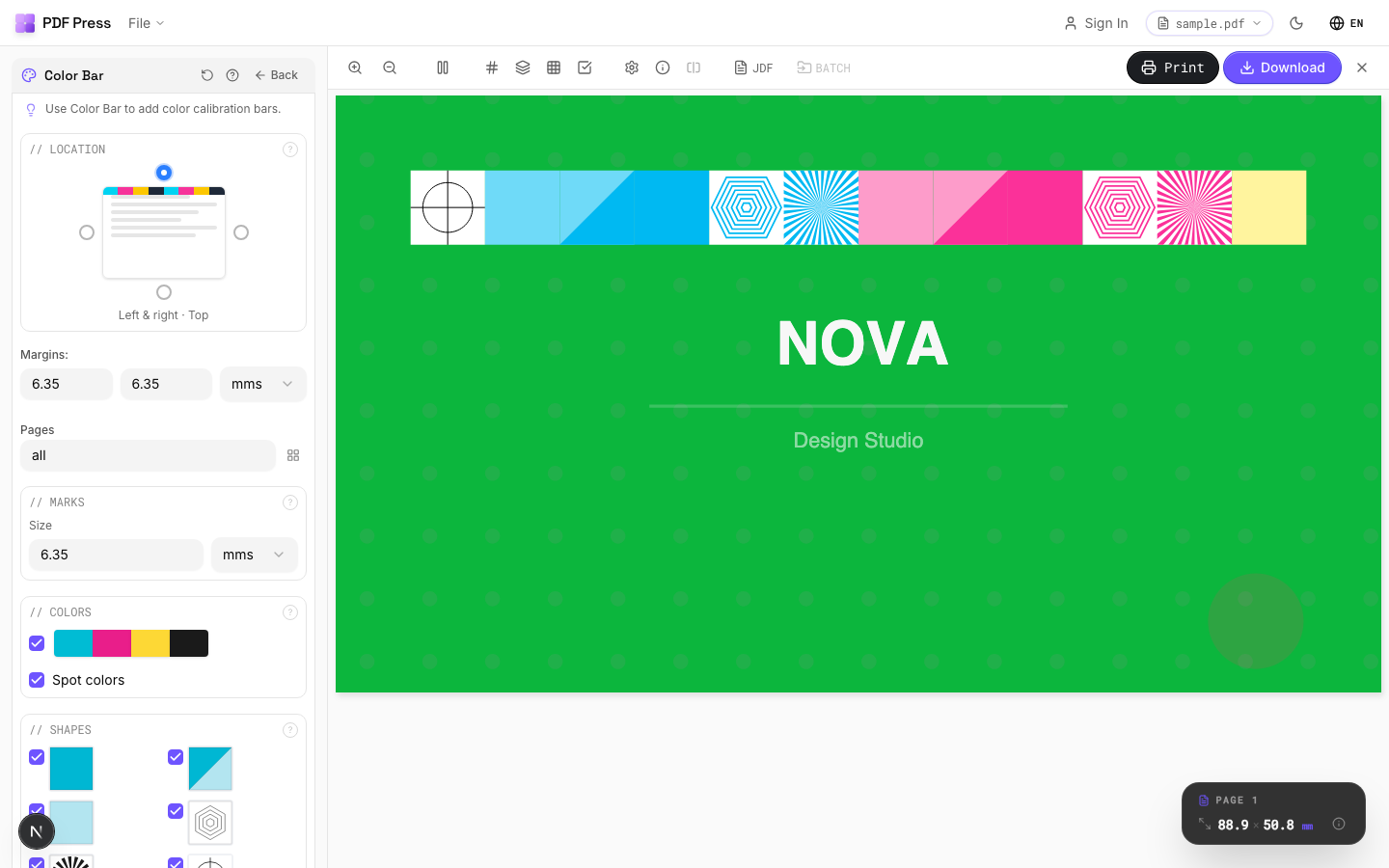Viewport: 1389px width, 868px height.
Task: Click the NOVA title on the page
Action: (x=863, y=343)
